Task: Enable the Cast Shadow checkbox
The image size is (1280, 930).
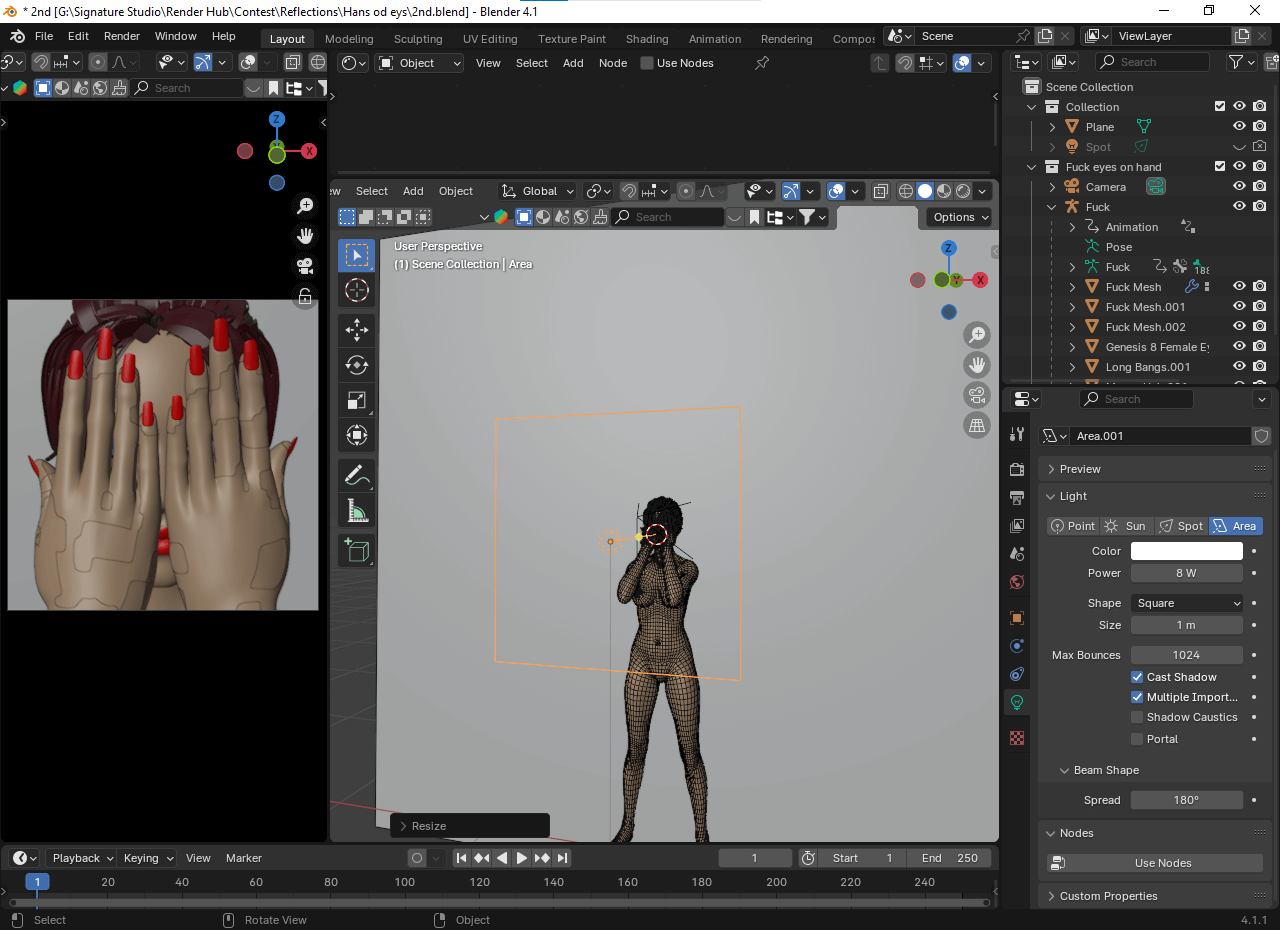Action: pyautogui.click(x=1137, y=677)
